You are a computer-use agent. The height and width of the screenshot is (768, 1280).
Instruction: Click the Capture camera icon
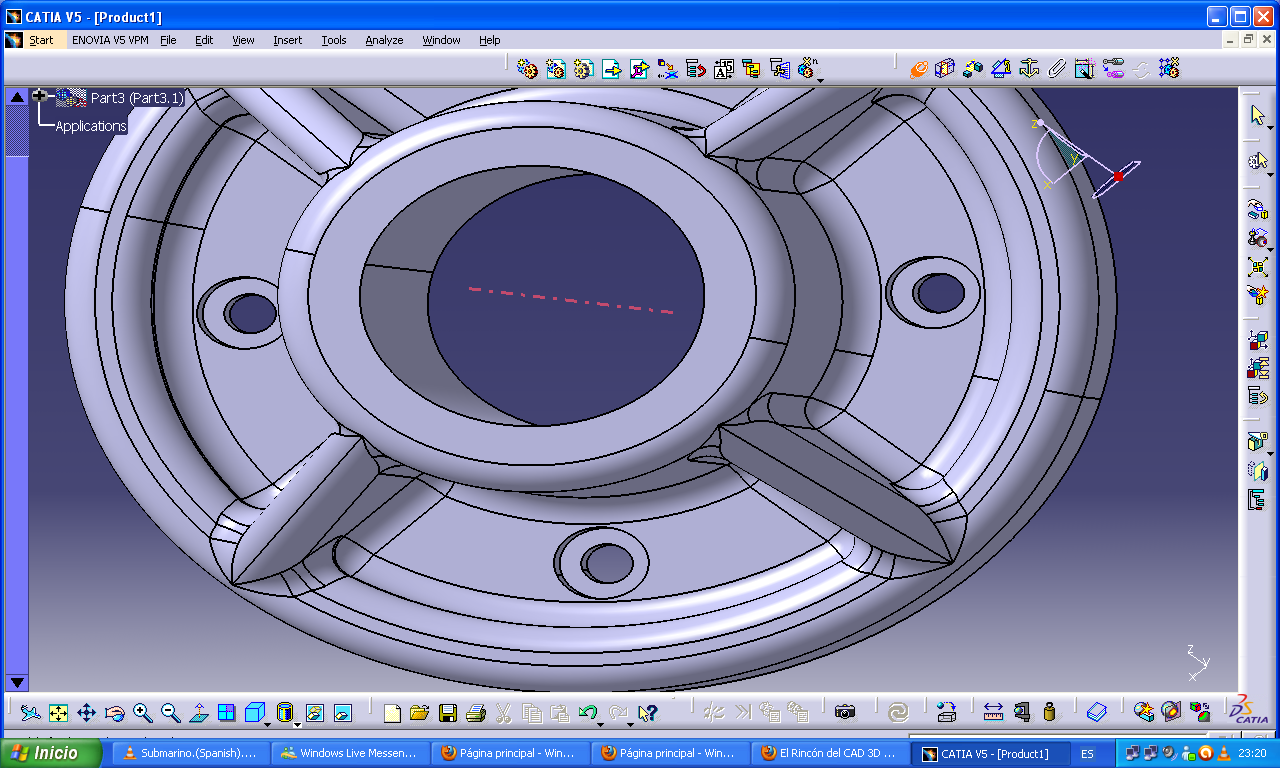pos(845,713)
